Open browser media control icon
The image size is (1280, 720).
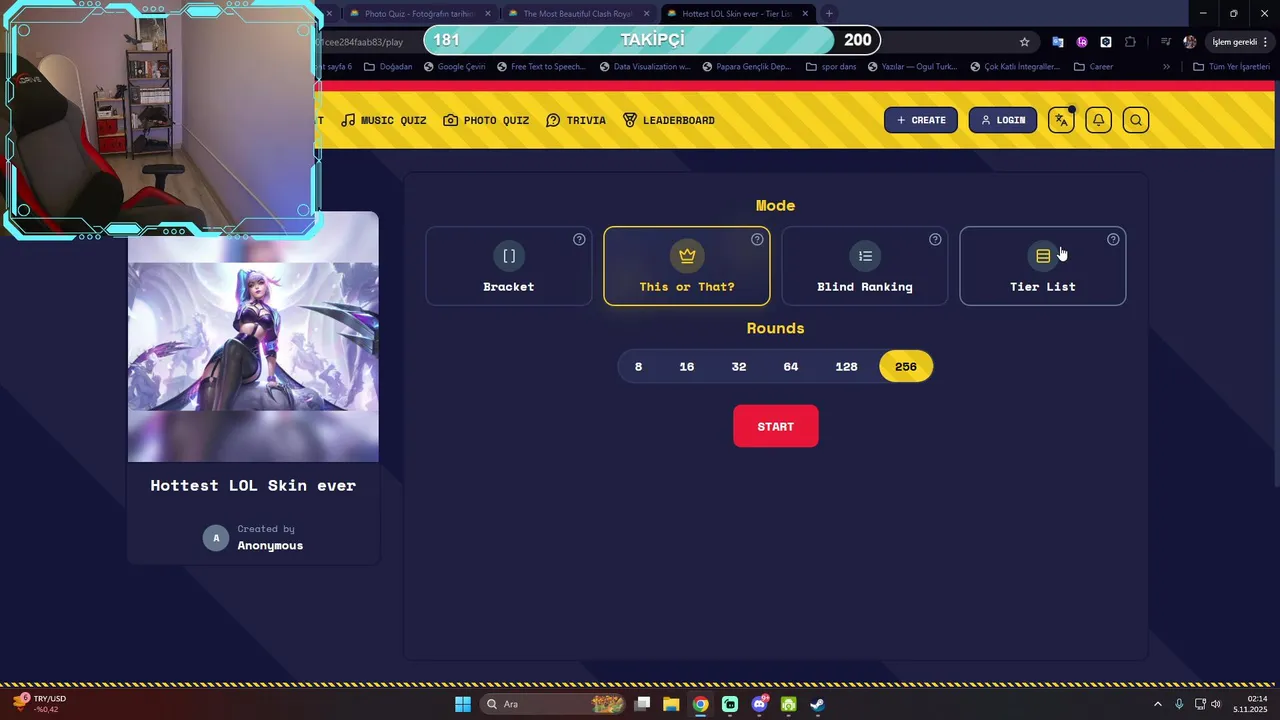[1166, 42]
